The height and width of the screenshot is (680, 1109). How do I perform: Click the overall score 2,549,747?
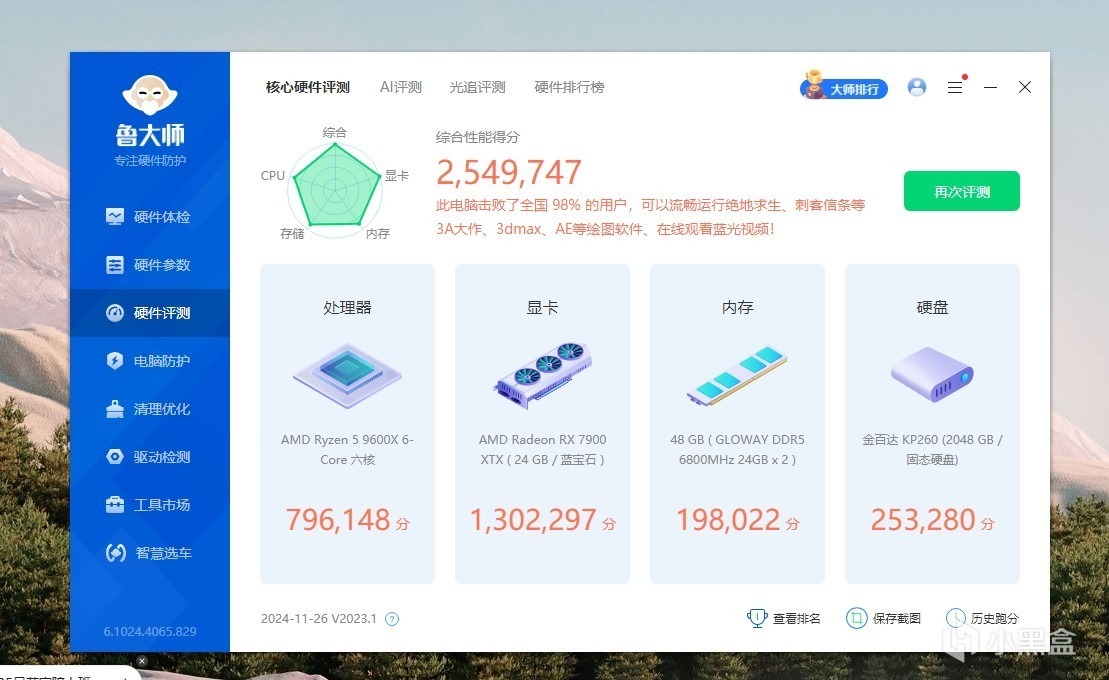[509, 173]
